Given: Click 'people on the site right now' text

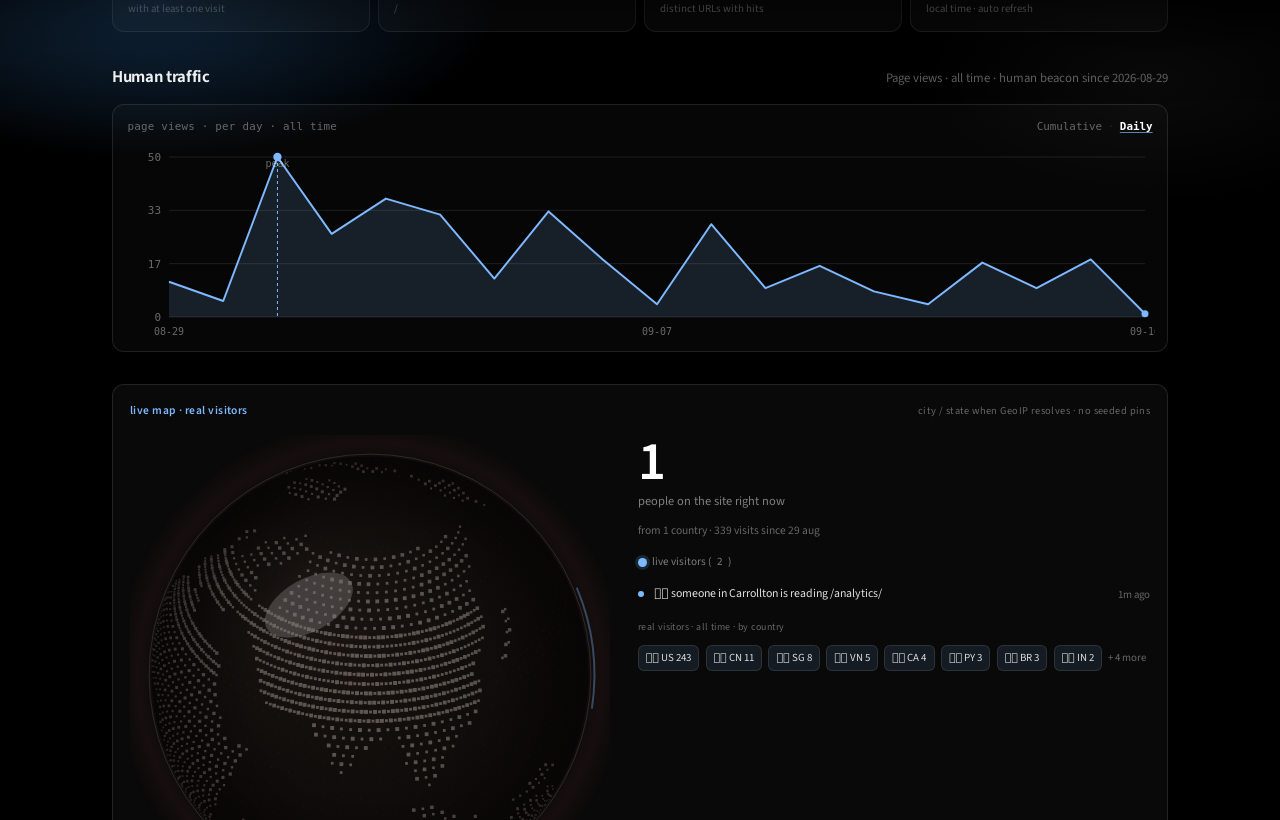Looking at the screenshot, I should [711, 501].
